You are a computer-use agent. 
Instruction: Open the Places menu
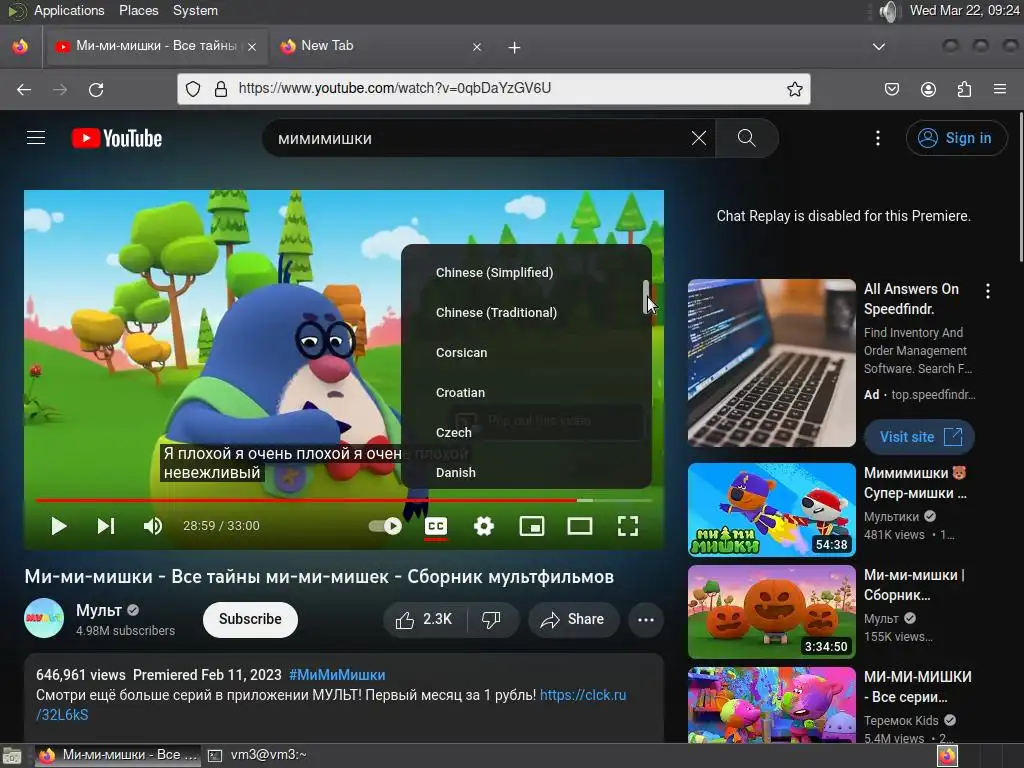coord(138,10)
